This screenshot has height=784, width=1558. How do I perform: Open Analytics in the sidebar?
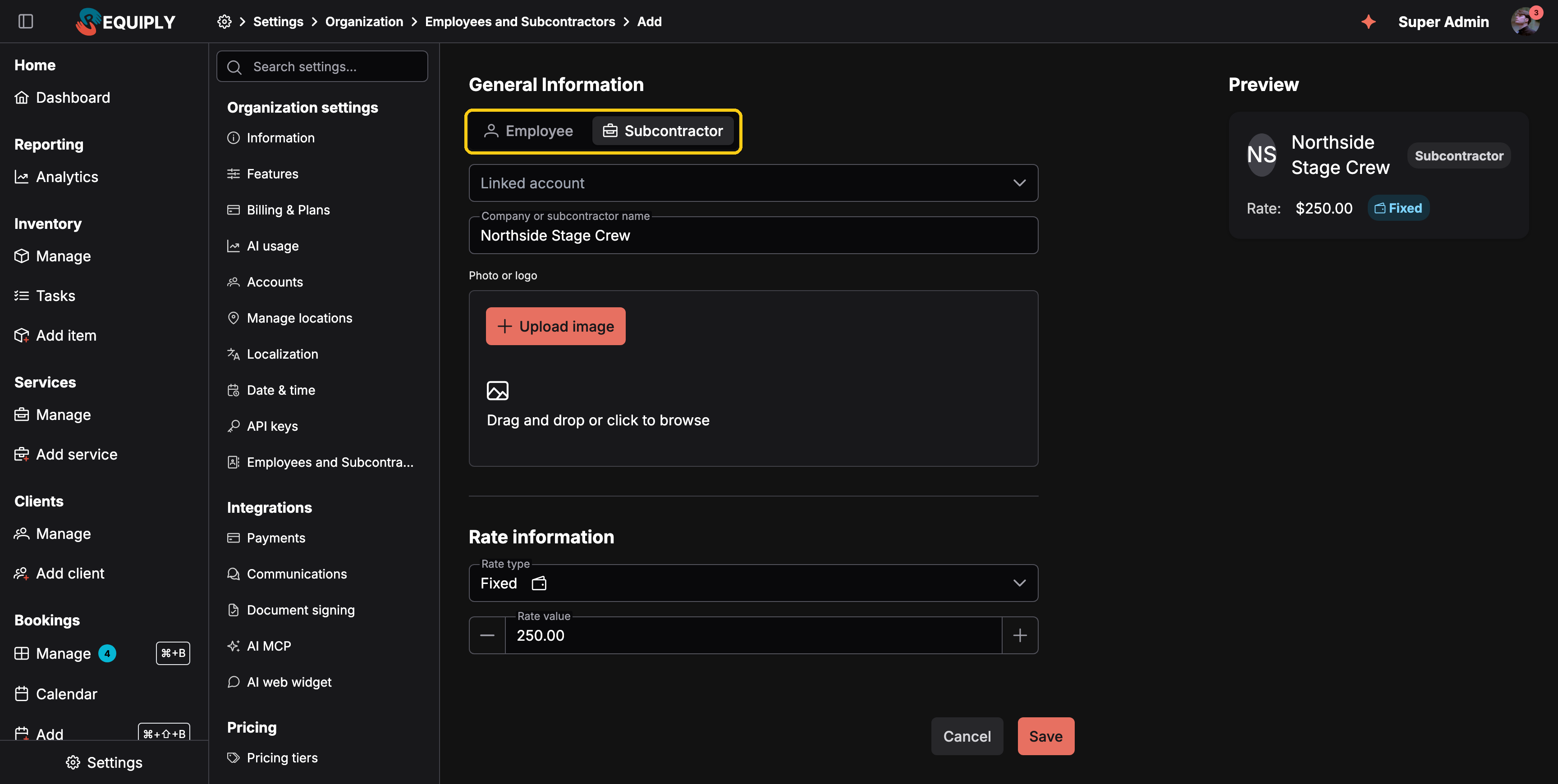[x=56, y=177]
